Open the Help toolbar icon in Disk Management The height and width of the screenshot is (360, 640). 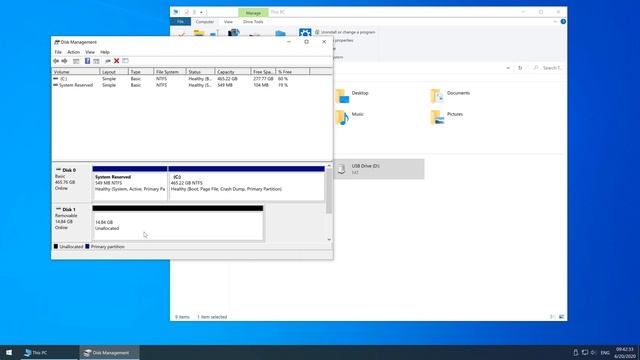87,61
